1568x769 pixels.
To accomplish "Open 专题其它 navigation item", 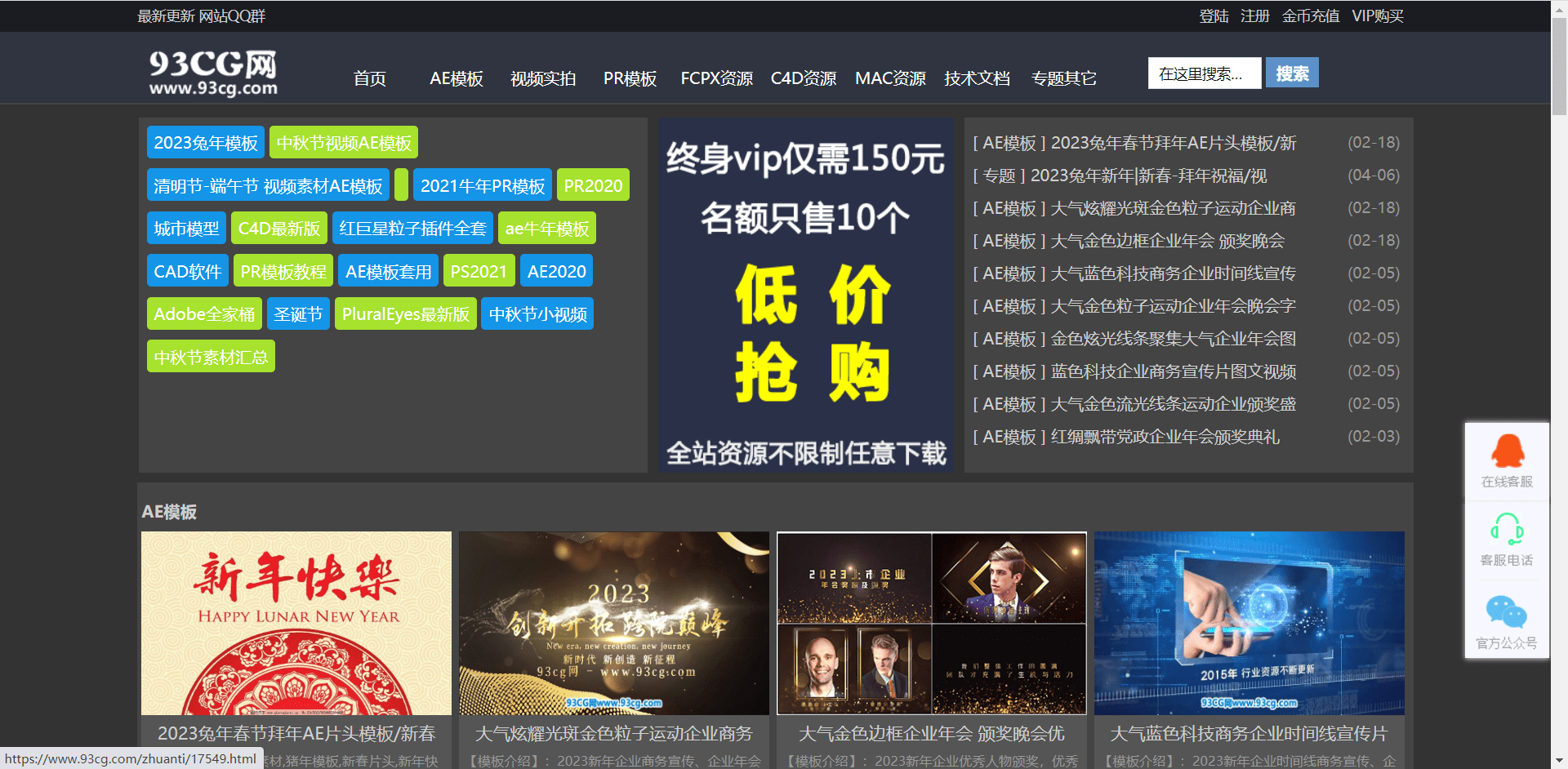I will click(1063, 78).
